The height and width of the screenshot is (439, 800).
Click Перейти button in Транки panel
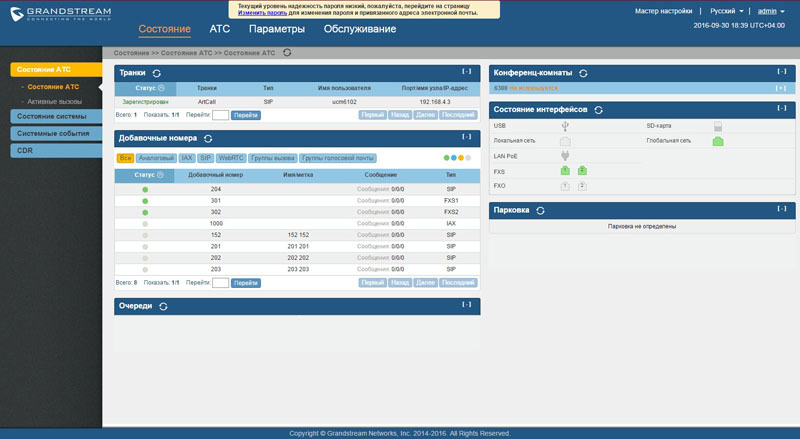point(246,115)
